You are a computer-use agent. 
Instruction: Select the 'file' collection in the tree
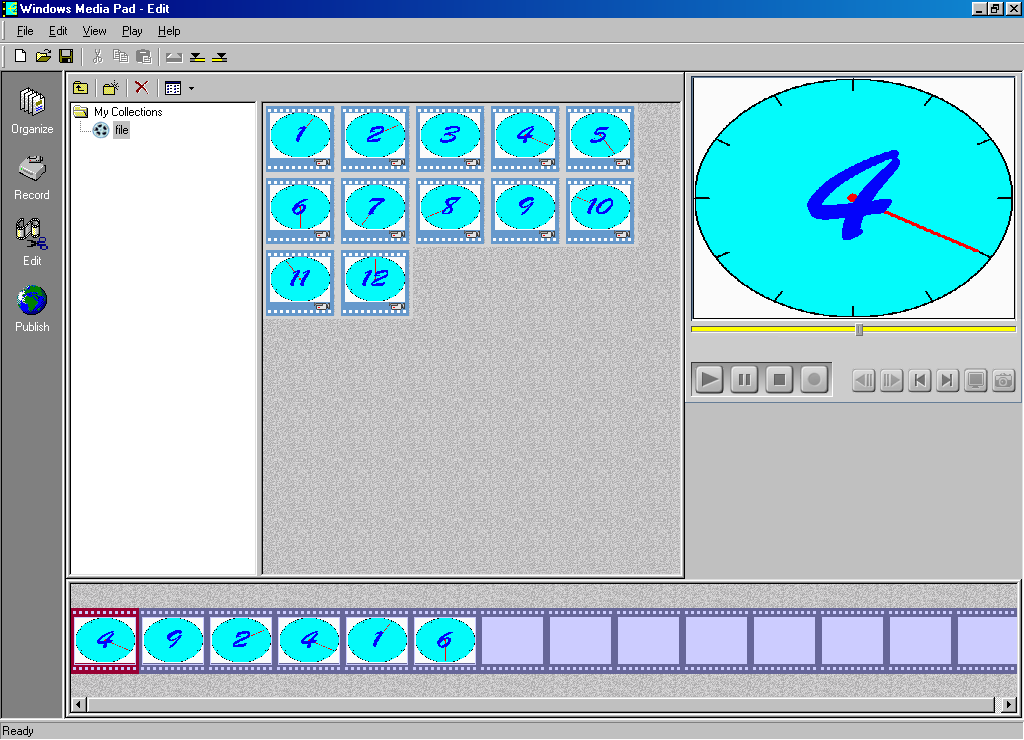[121, 130]
